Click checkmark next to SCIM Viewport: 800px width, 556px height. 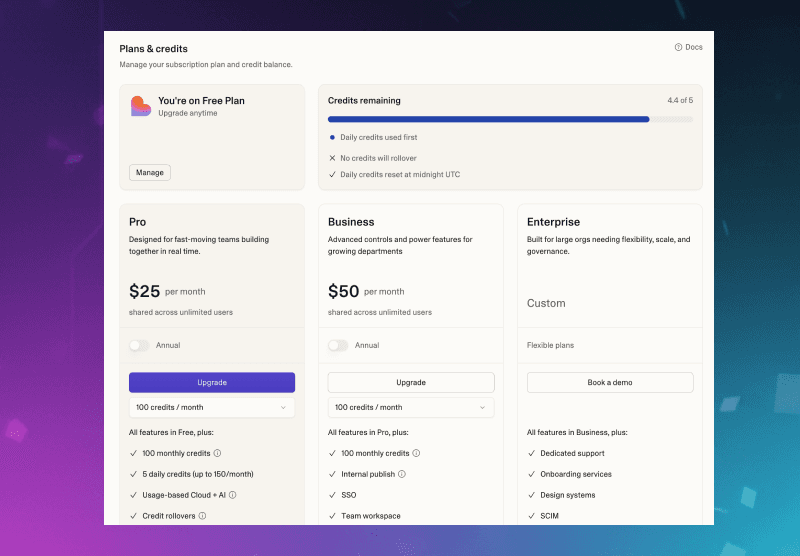pyautogui.click(x=531, y=516)
